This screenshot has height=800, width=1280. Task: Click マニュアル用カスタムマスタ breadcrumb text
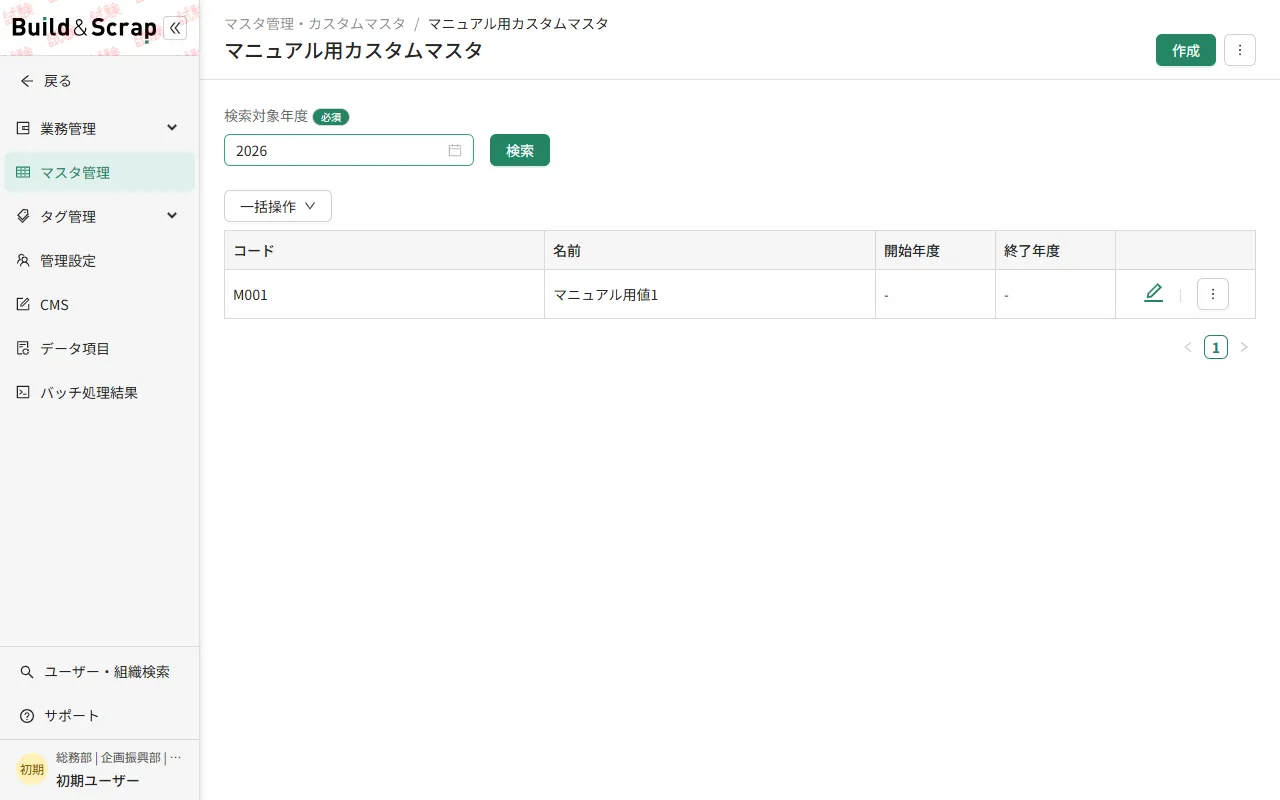518,23
